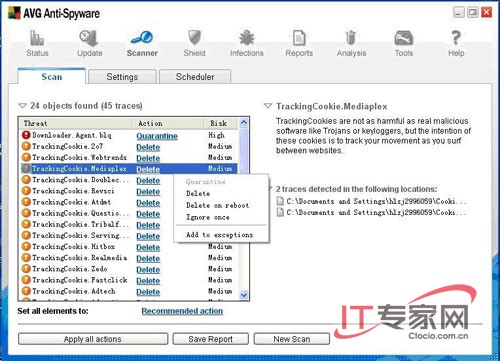500x361 pixels.
Task: Minimize the AVG Anti-Spyware window
Action: point(459,13)
